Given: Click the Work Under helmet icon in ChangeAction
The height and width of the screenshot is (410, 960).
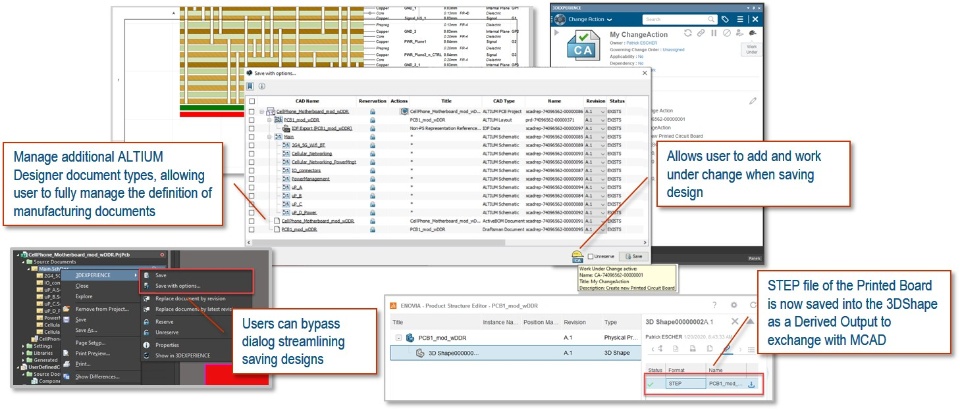Looking at the screenshot, I should pyautogui.click(x=753, y=33).
